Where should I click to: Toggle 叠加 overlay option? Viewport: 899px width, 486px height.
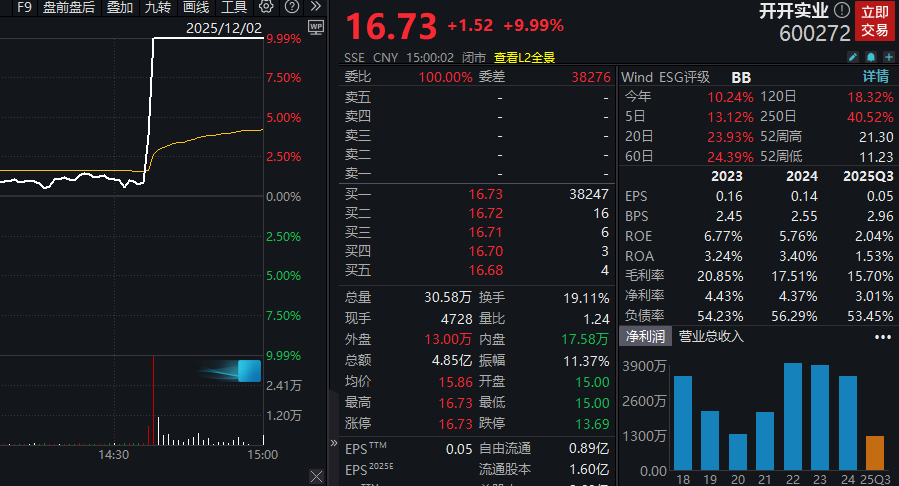[120, 8]
